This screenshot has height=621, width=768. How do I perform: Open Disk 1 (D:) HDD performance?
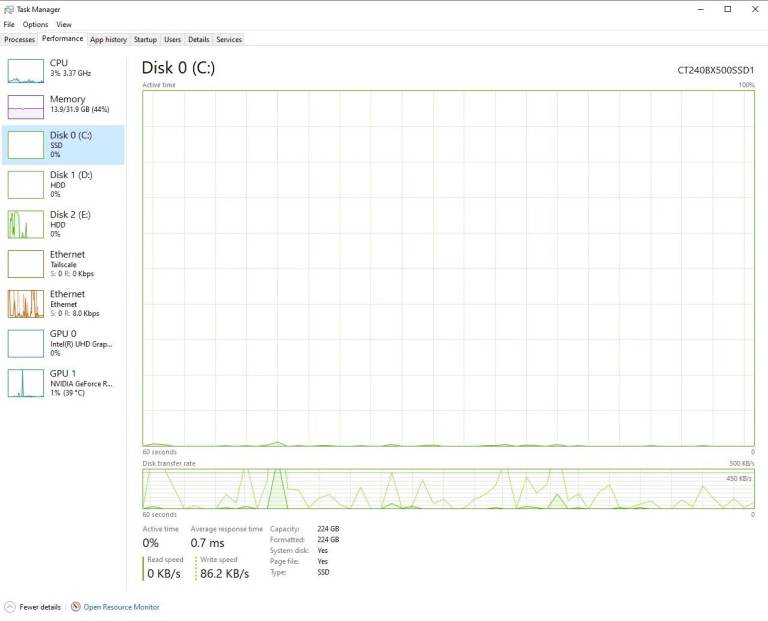click(x=63, y=184)
